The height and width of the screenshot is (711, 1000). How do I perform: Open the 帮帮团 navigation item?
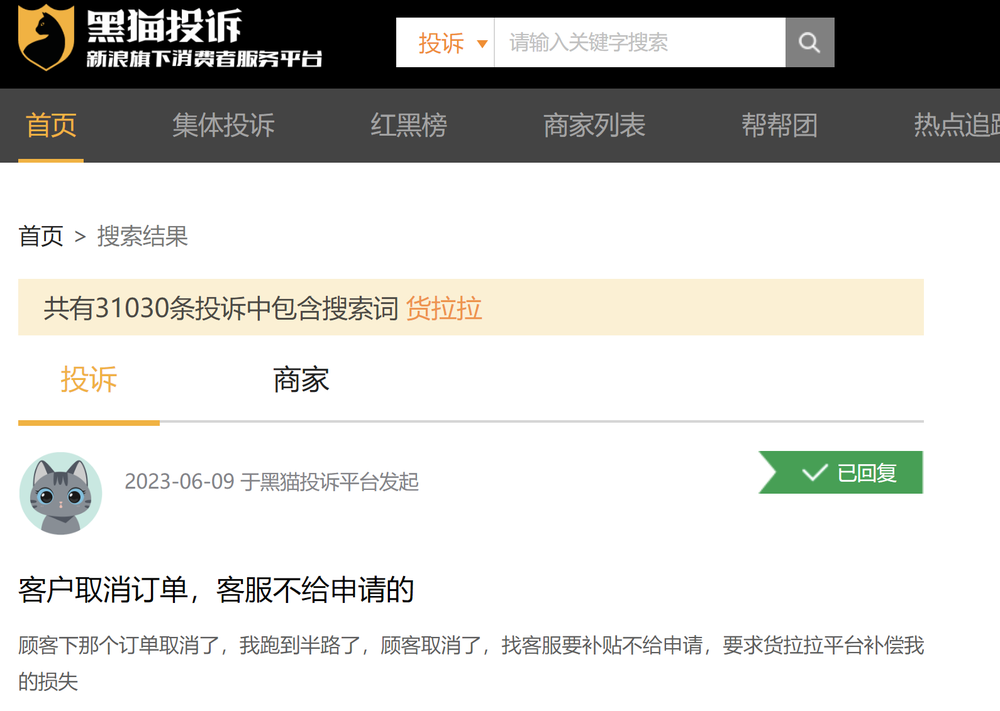pos(779,125)
